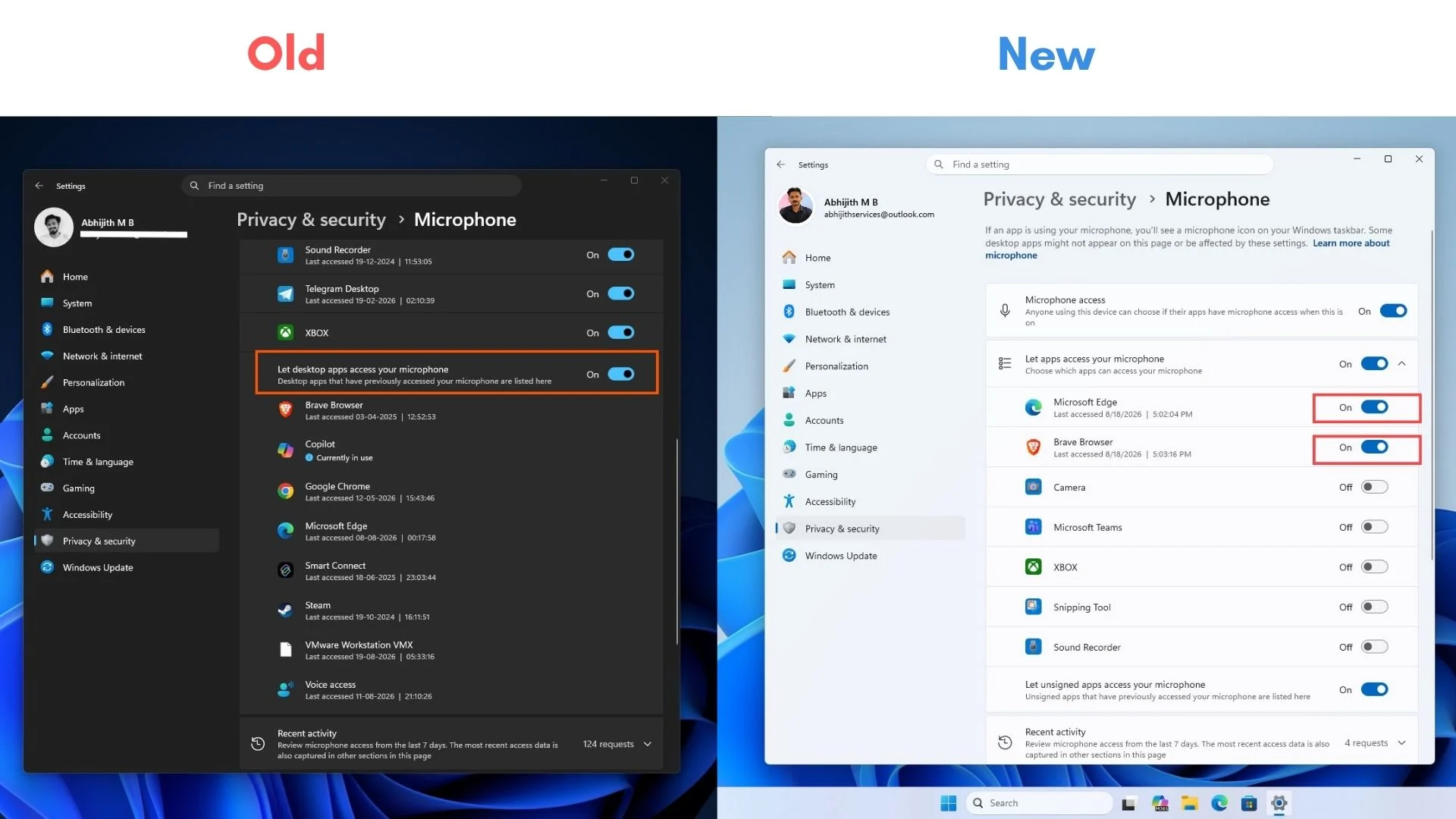Click the Sound Recorder icon in the Old window
This screenshot has width=1456, height=819.
285,255
